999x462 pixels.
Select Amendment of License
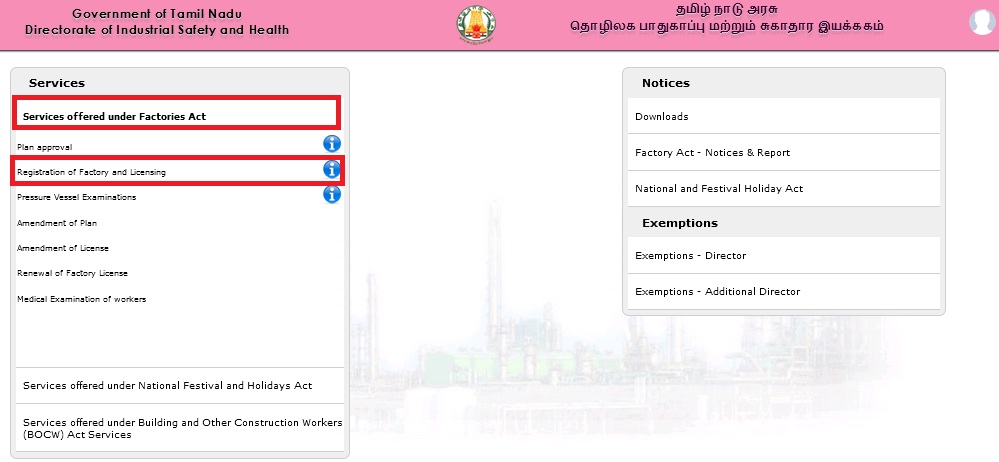pos(62,248)
